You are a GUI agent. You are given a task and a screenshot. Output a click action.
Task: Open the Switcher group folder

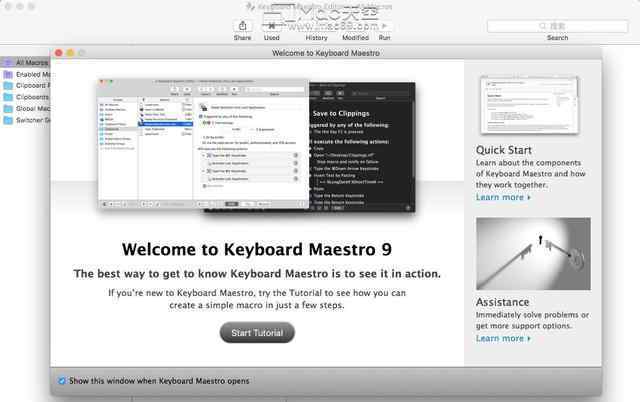(x=25, y=120)
